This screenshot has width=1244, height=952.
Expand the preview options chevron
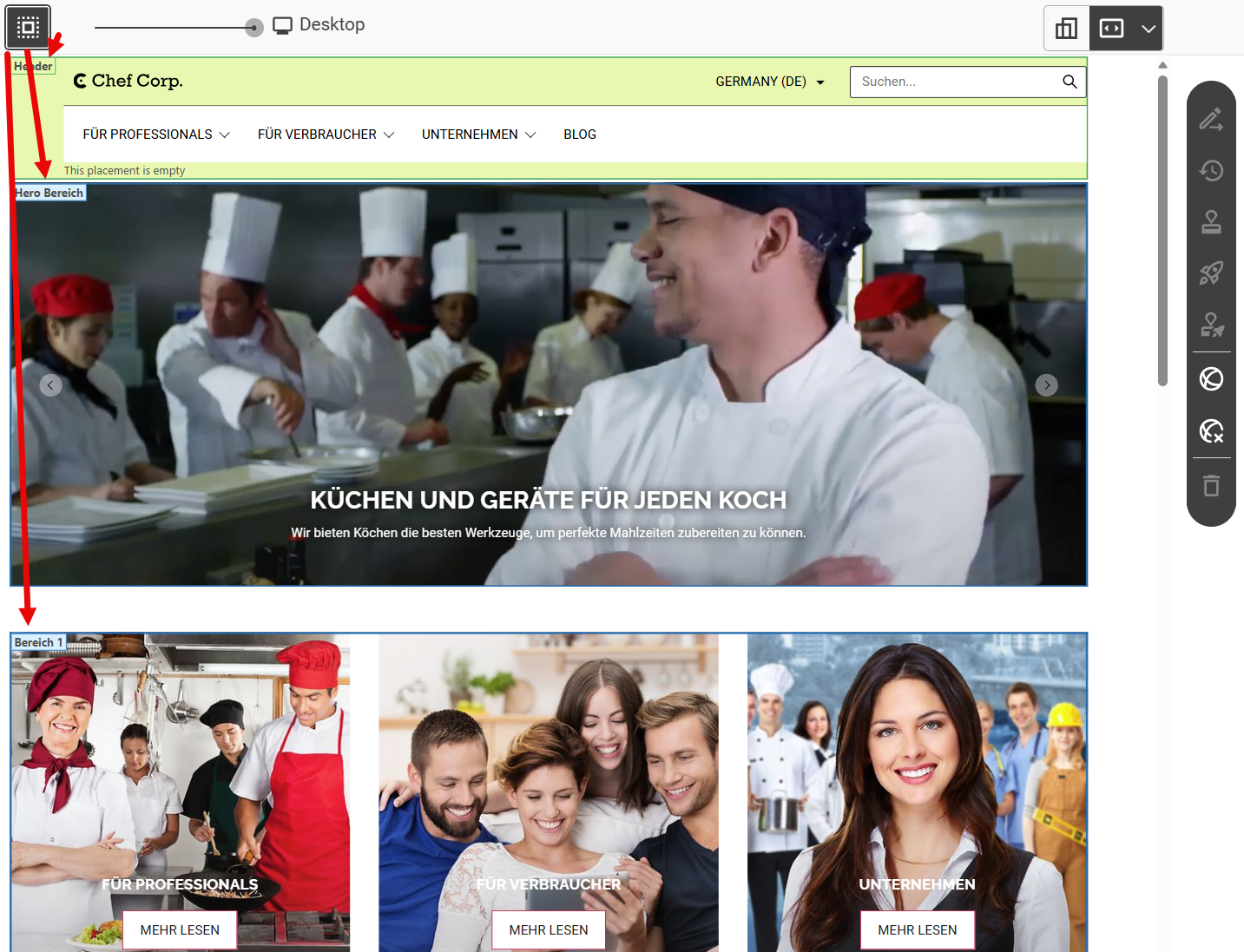pyautogui.click(x=1149, y=29)
